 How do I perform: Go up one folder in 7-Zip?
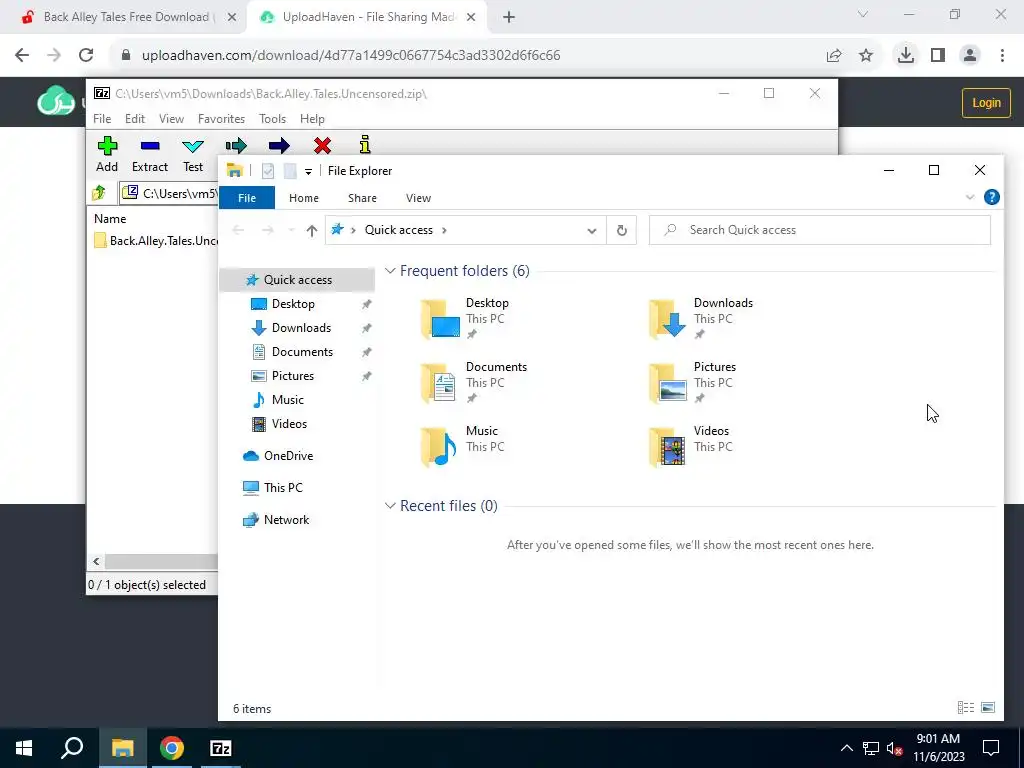coord(99,193)
